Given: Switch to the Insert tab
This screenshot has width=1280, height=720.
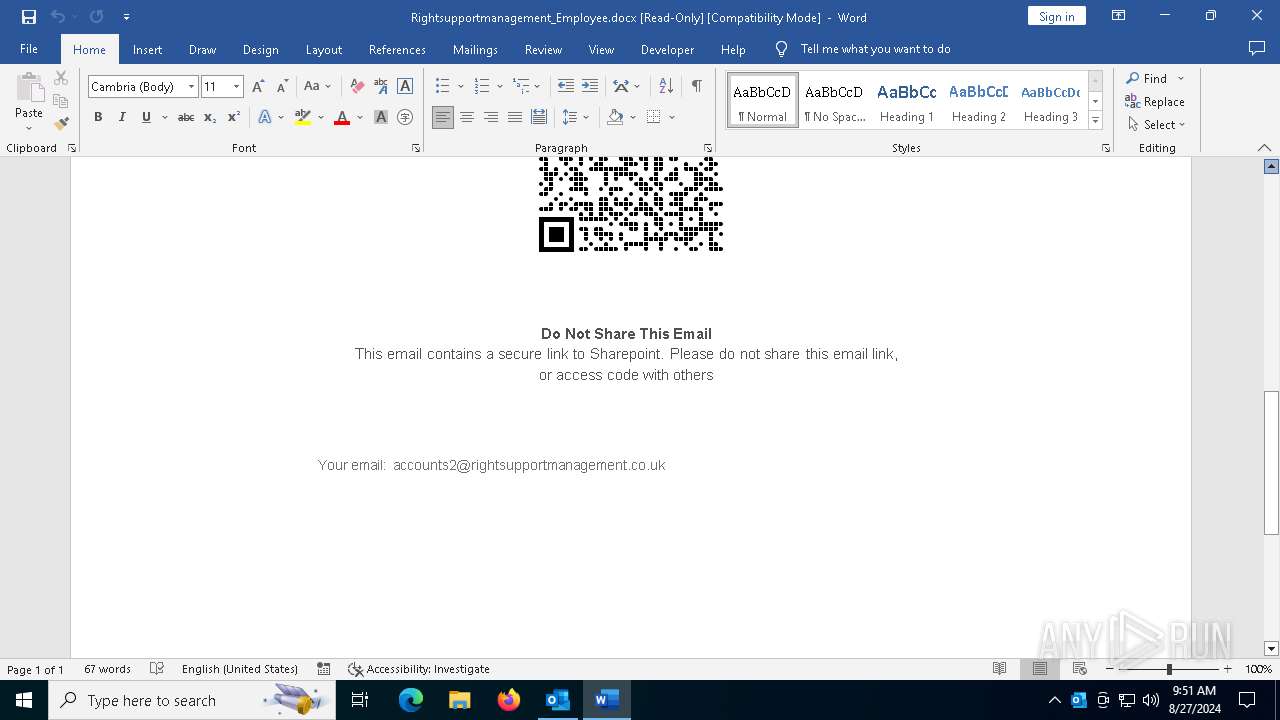Looking at the screenshot, I should pos(147,49).
